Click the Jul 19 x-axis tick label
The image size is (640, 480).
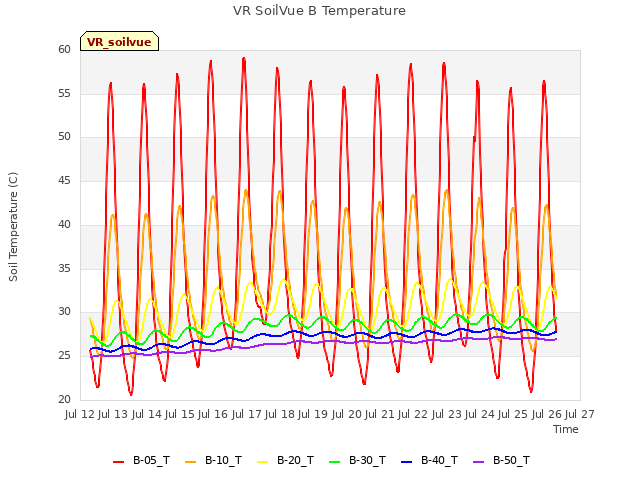coord(314,414)
